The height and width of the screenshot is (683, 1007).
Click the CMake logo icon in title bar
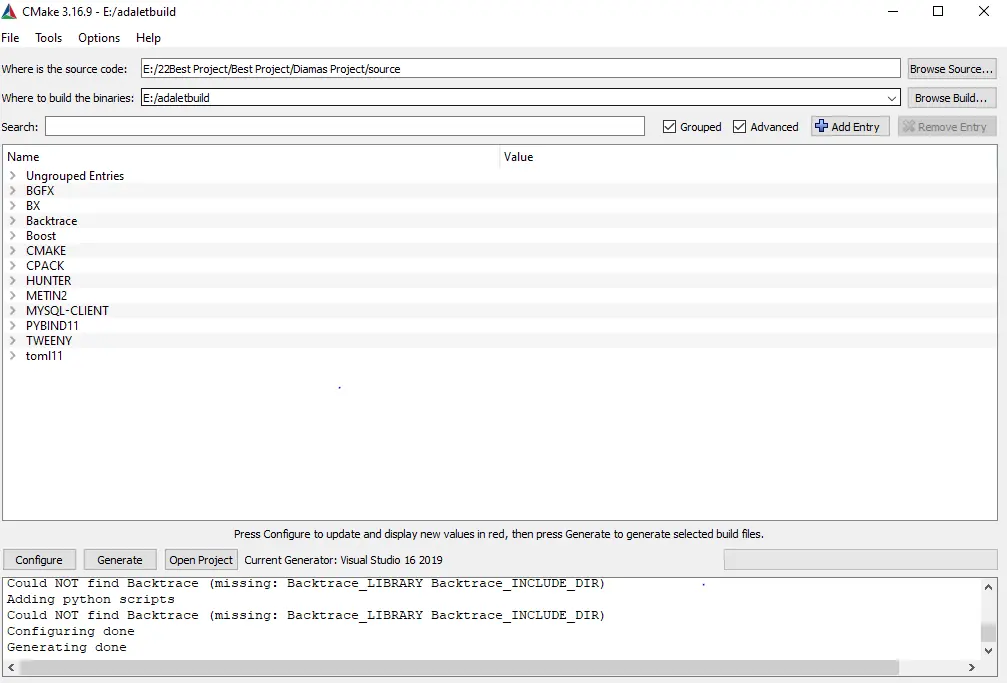9,11
